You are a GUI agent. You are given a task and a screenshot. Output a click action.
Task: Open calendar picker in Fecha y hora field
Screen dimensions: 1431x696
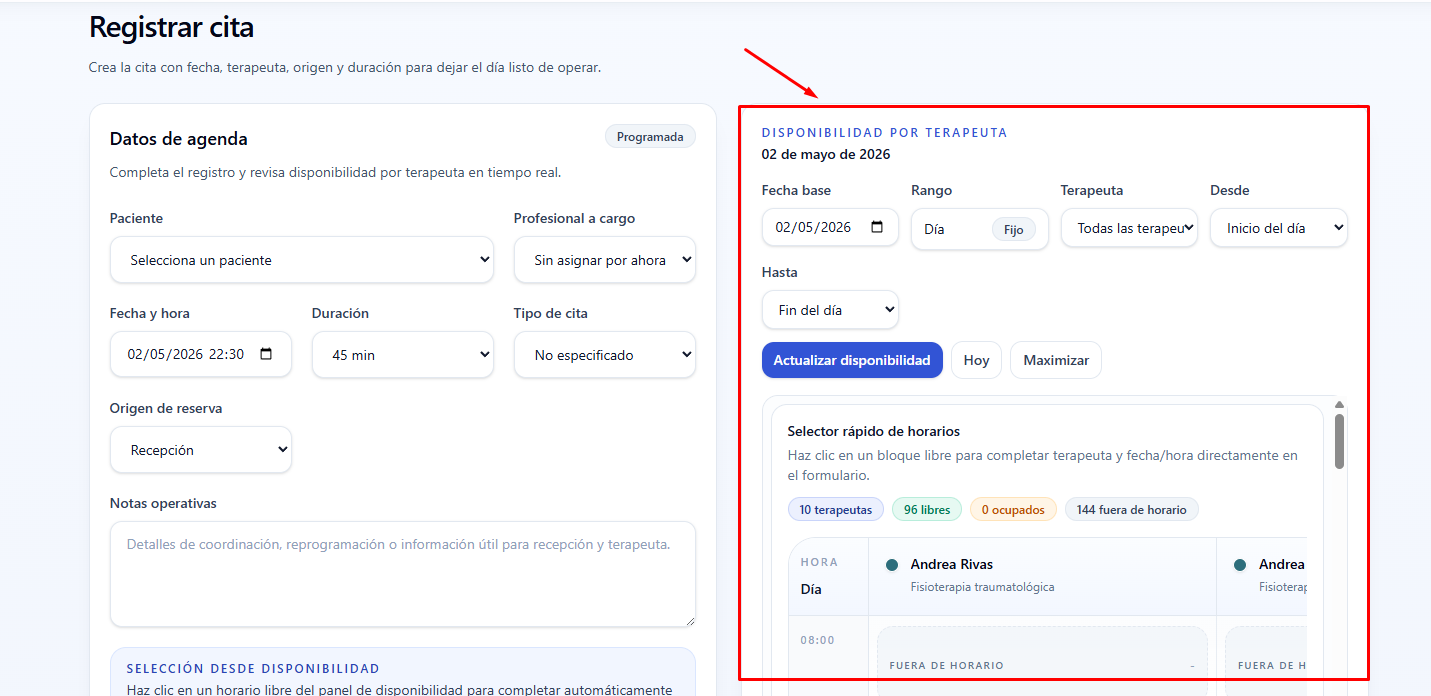(x=266, y=354)
